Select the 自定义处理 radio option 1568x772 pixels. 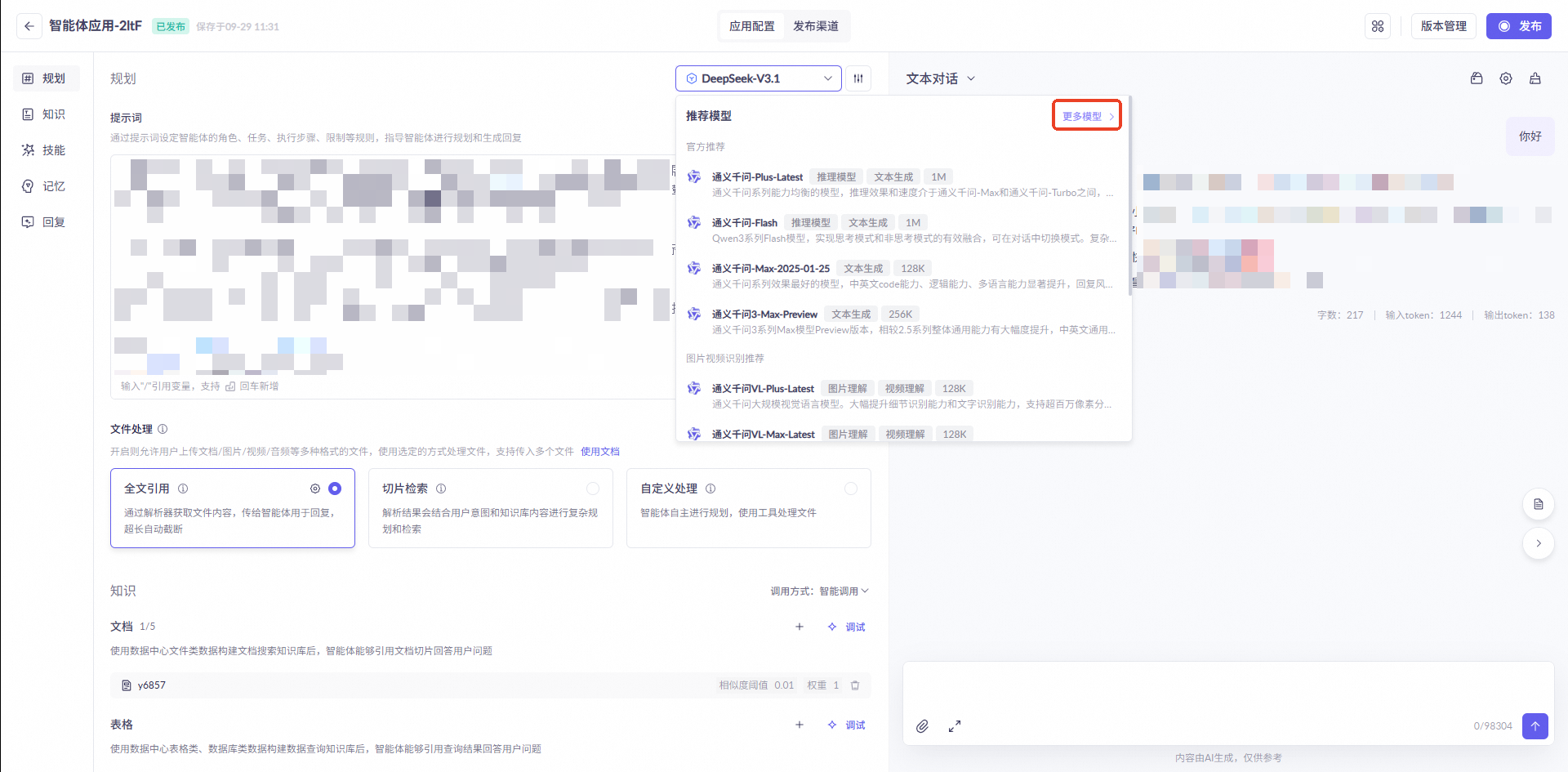851,489
